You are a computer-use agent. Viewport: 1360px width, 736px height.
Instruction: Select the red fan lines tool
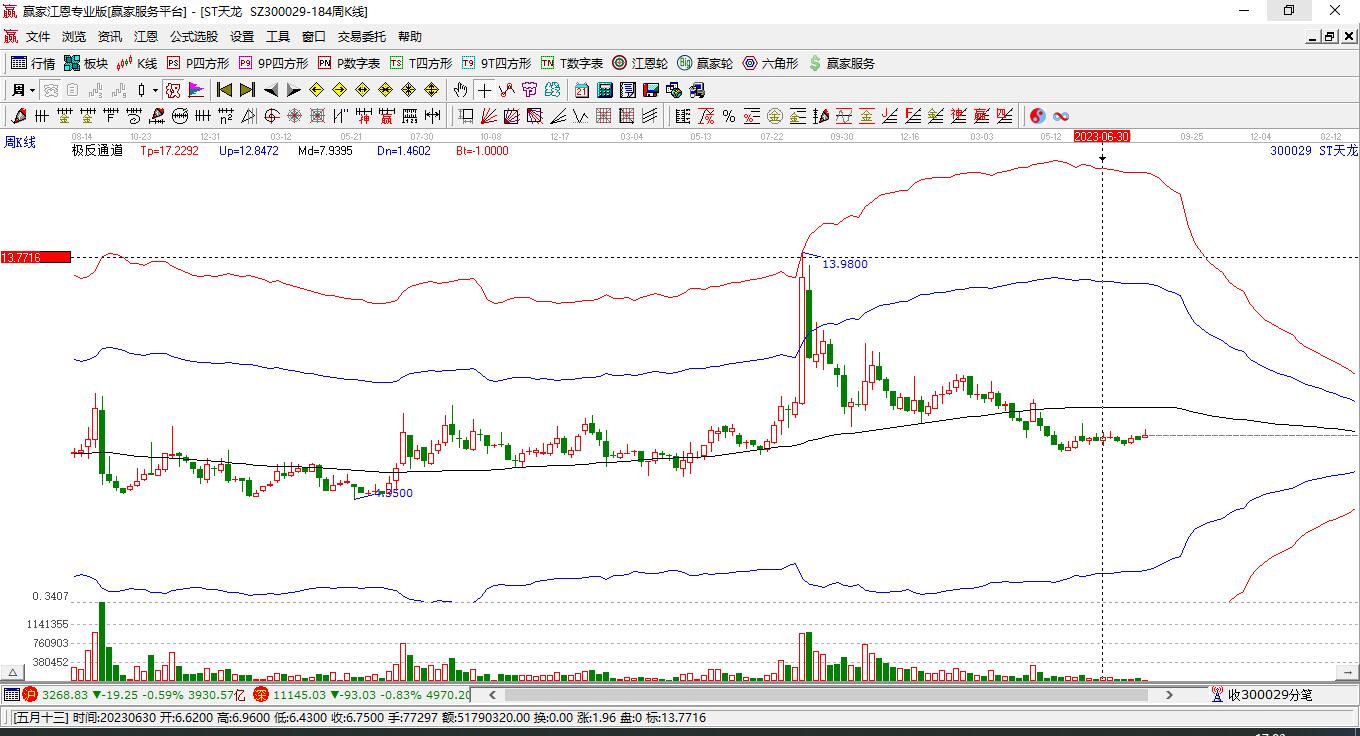pos(489,116)
